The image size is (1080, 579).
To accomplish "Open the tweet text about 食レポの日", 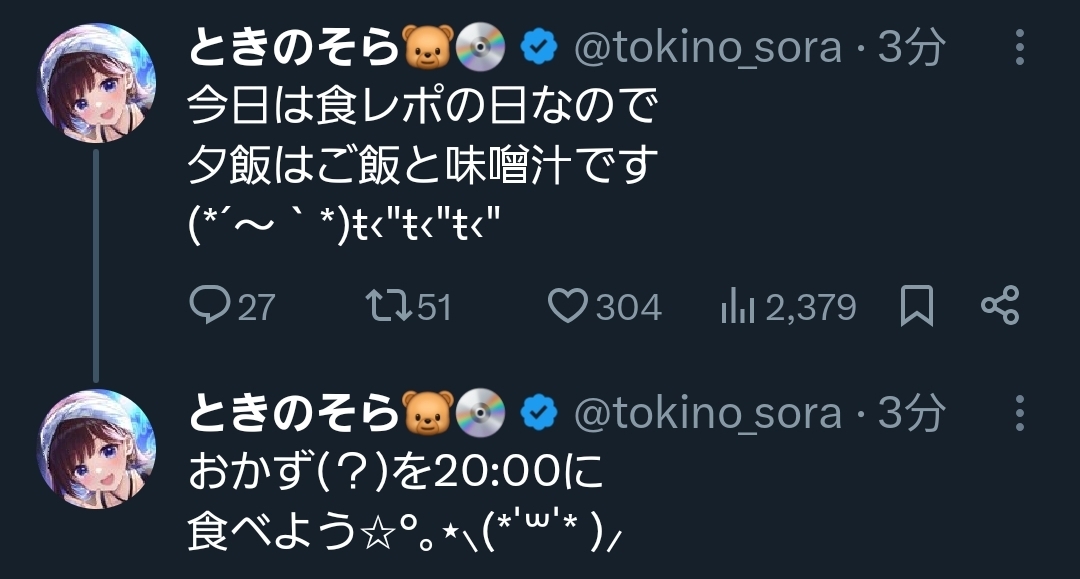I will (x=423, y=166).
